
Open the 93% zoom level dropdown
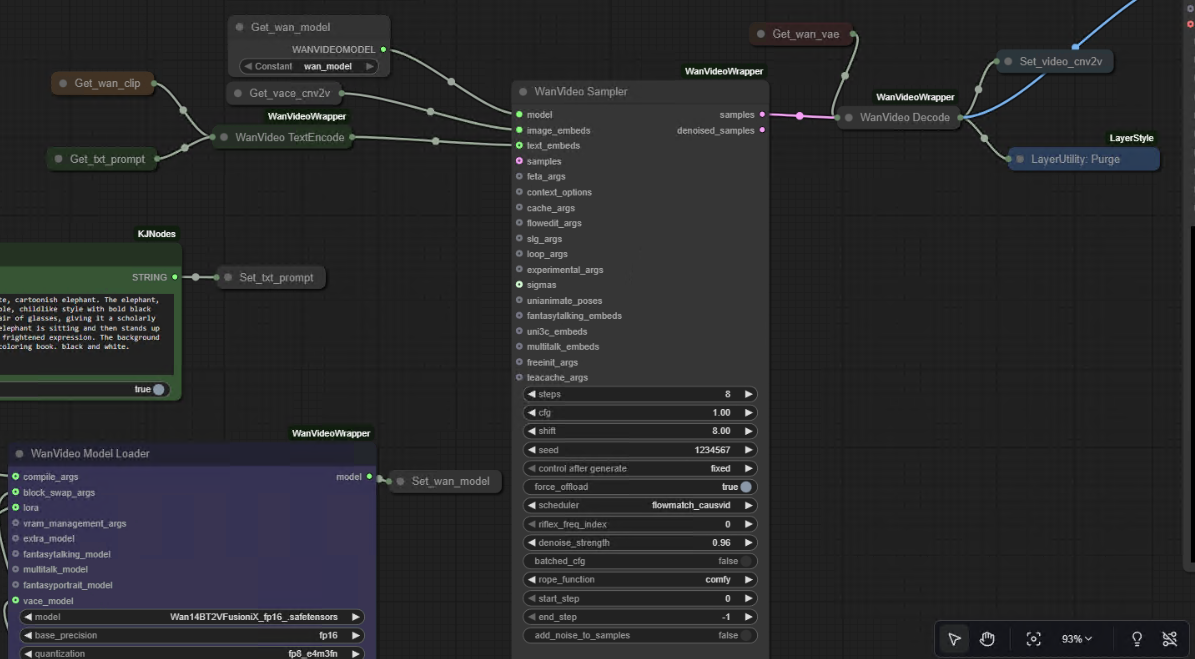tap(1076, 639)
